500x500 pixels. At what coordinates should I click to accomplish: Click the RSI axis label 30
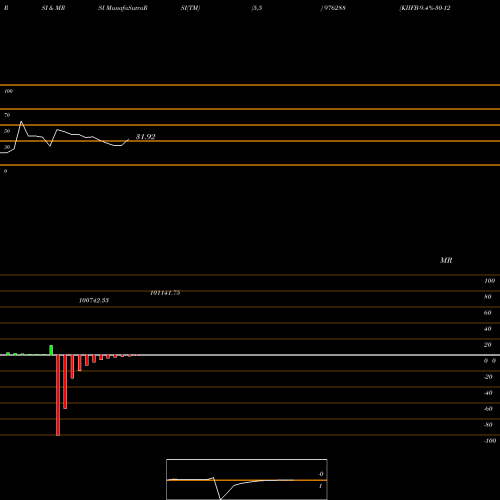pos(7,147)
